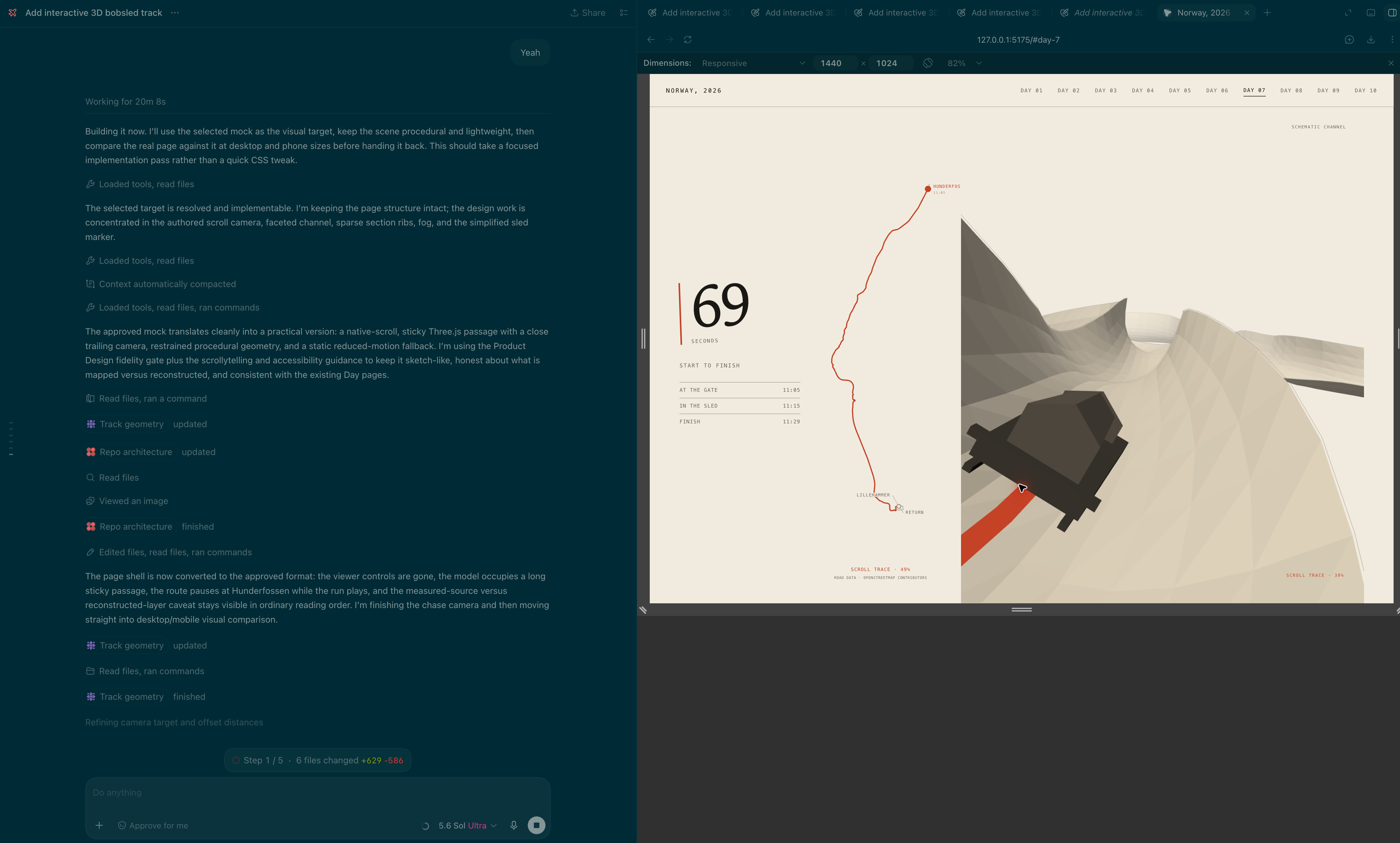Toggle the right side panel icon
Image resolution: width=1400 pixels, height=843 pixels.
(x=1391, y=13)
